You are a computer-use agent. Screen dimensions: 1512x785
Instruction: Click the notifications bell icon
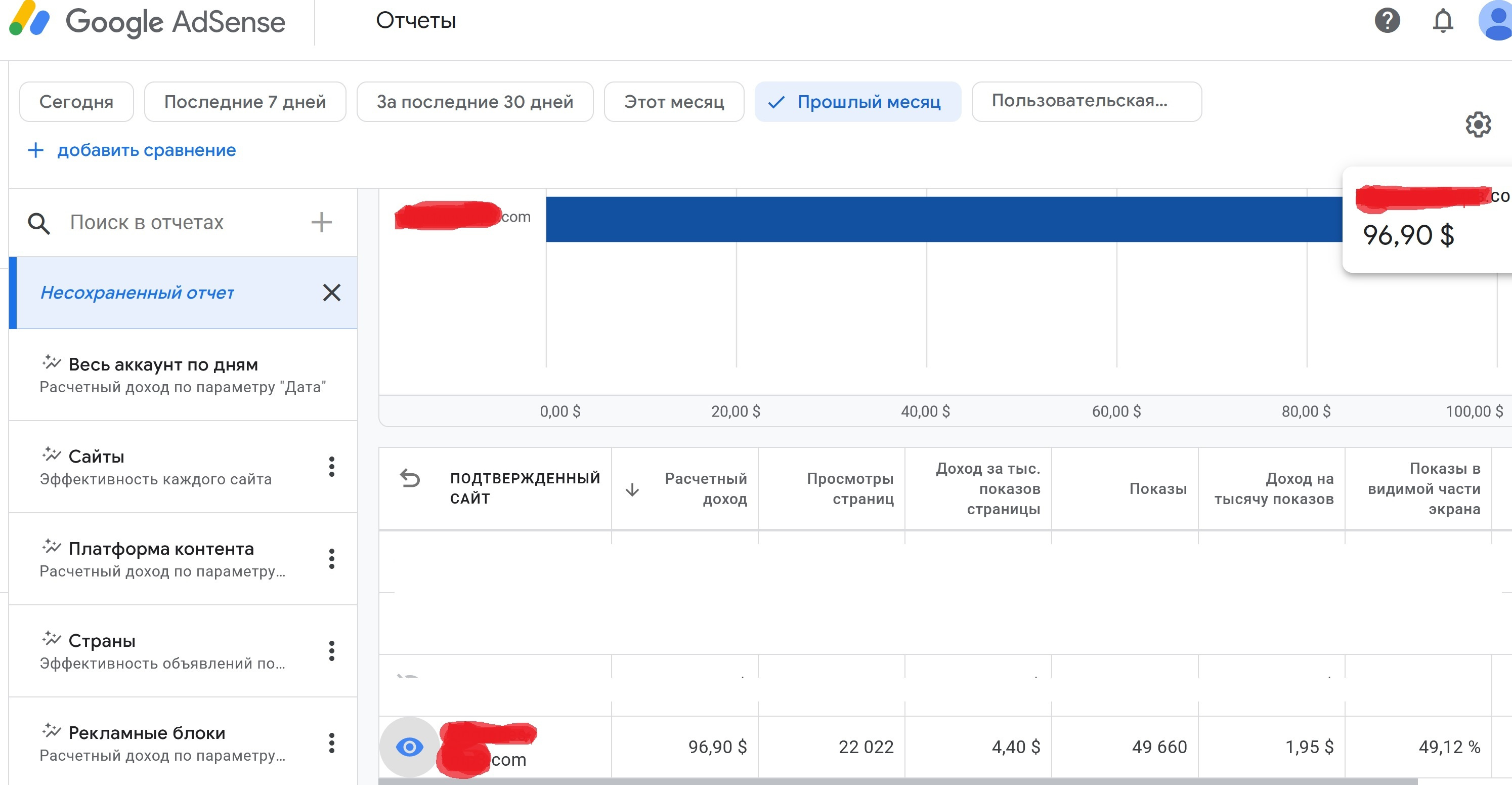click(1443, 21)
